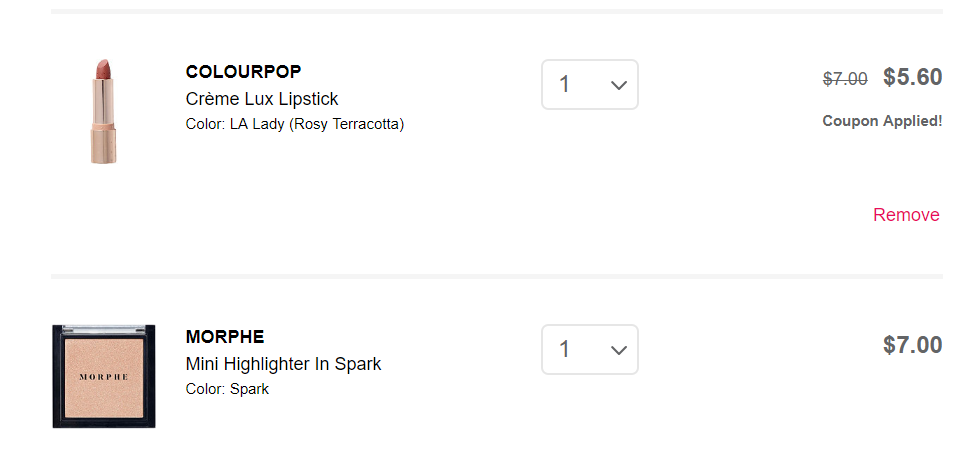Open the Crème Lux Lipstick quantity dropdown
Screen dimensions: 971x468
click(x=590, y=85)
